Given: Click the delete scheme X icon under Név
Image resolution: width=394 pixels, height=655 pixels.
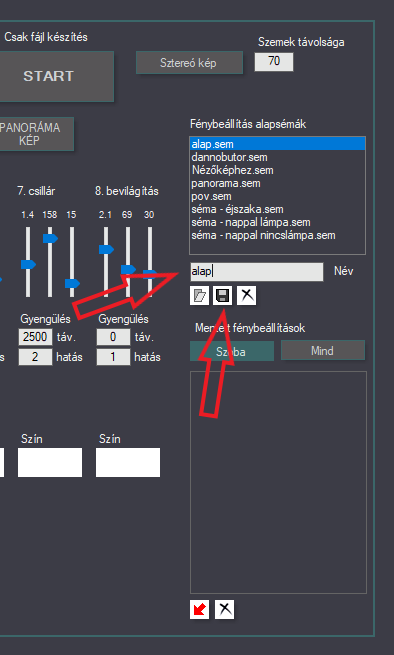Looking at the screenshot, I should 247,296.
